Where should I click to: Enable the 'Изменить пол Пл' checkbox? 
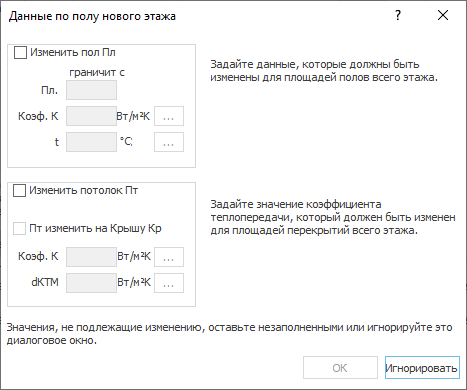click(20, 53)
